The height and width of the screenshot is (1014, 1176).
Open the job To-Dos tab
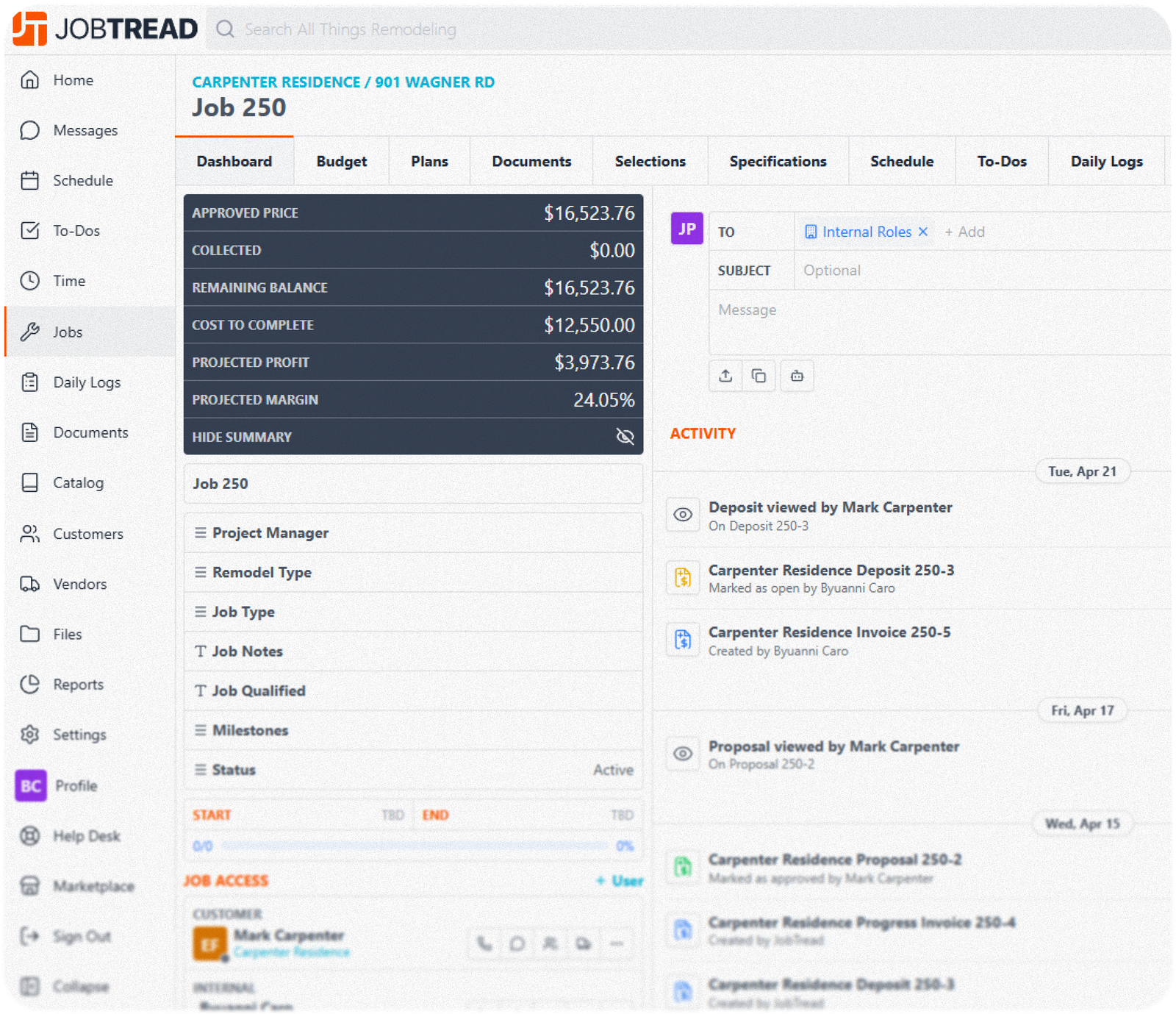1002,161
